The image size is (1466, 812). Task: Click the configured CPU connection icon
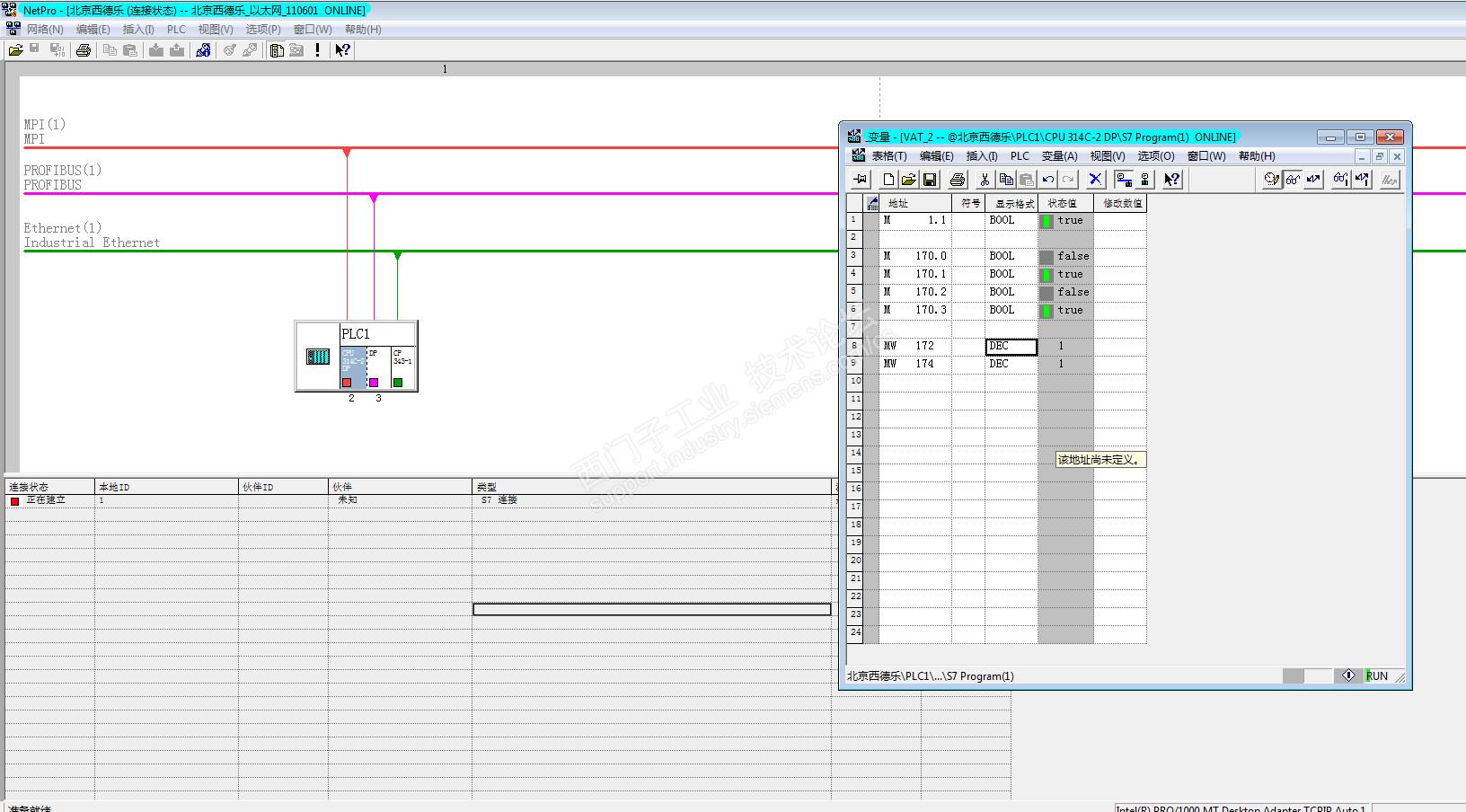[x=1144, y=180]
